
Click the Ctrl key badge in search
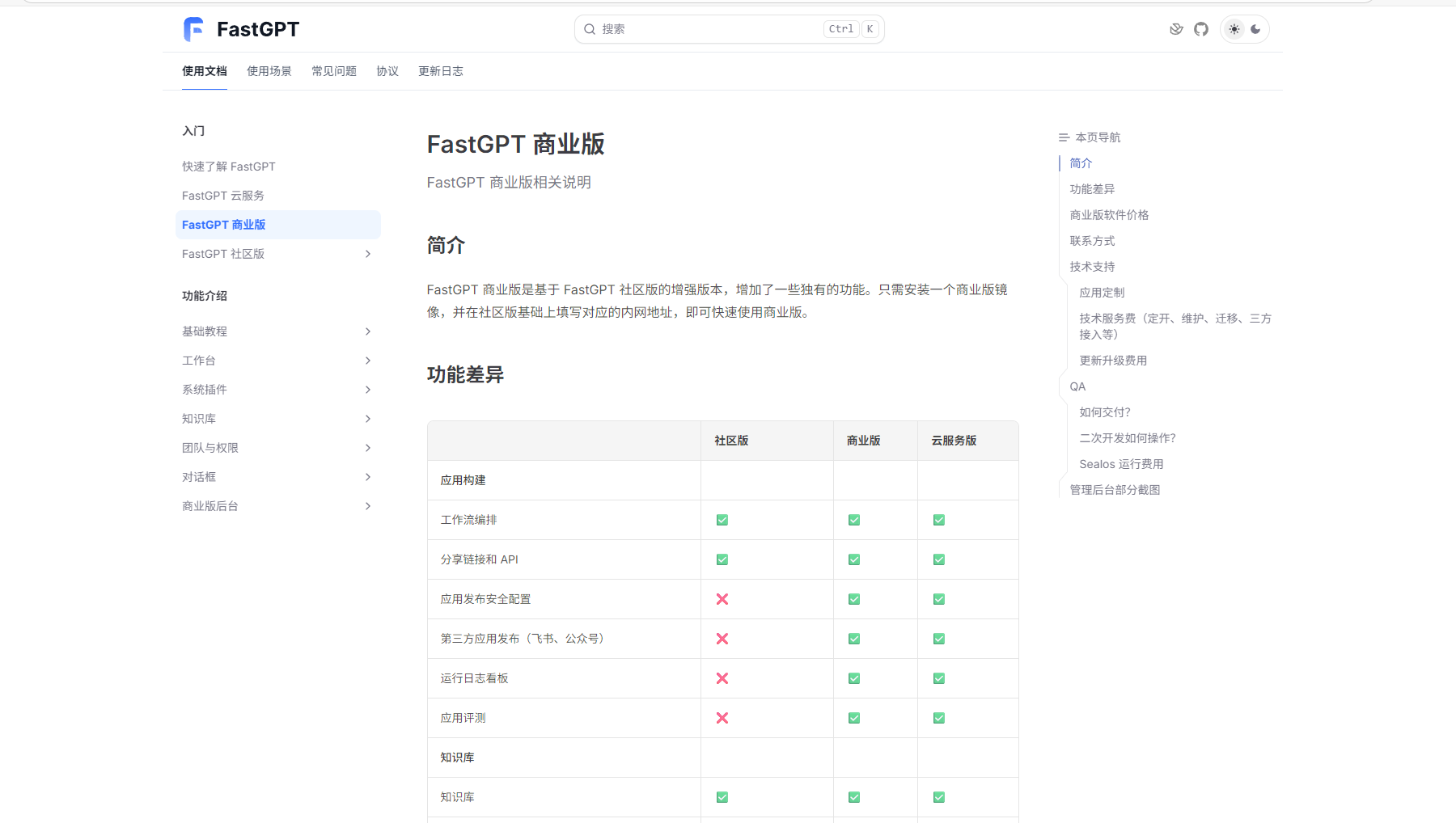[840, 29]
